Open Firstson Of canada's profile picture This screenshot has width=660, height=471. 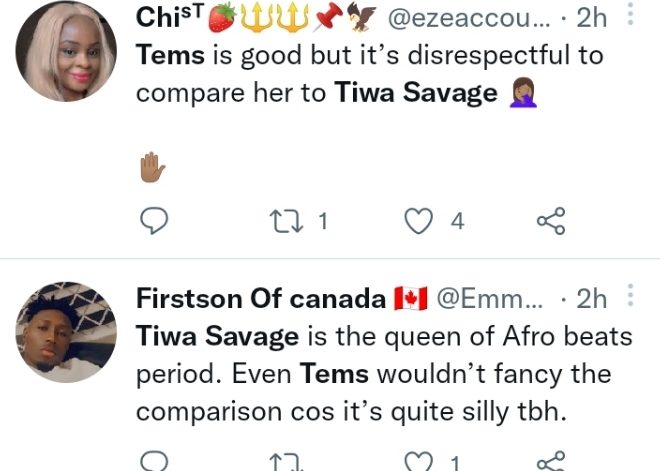point(67,331)
